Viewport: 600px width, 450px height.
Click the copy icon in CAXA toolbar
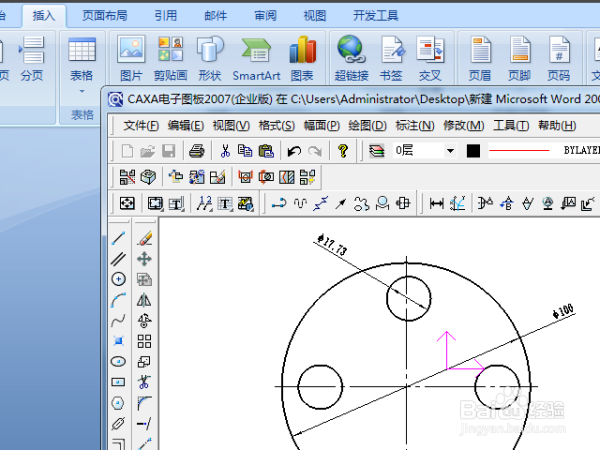[x=245, y=151]
